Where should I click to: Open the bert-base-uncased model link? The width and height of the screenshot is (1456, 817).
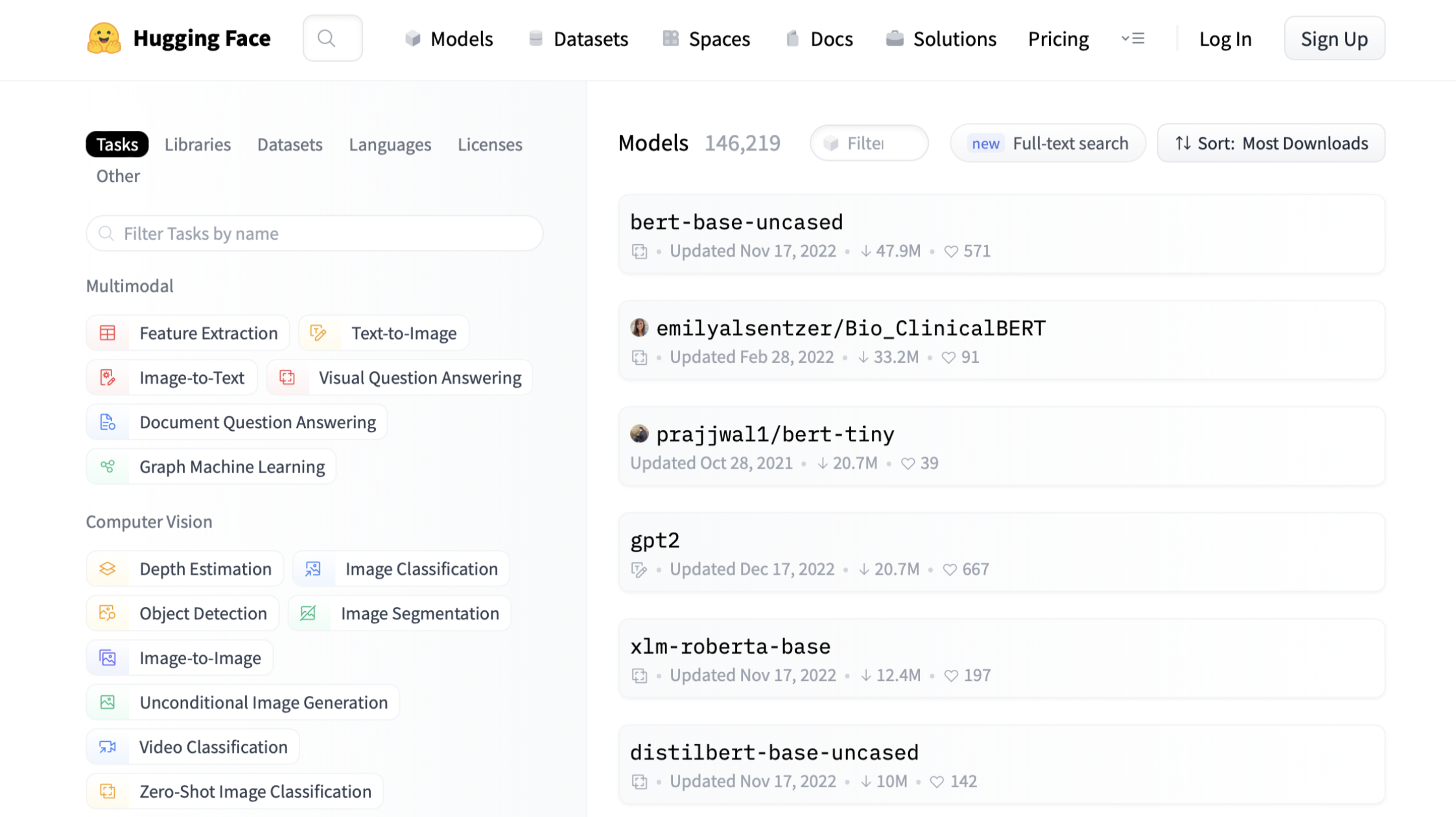[x=736, y=222]
